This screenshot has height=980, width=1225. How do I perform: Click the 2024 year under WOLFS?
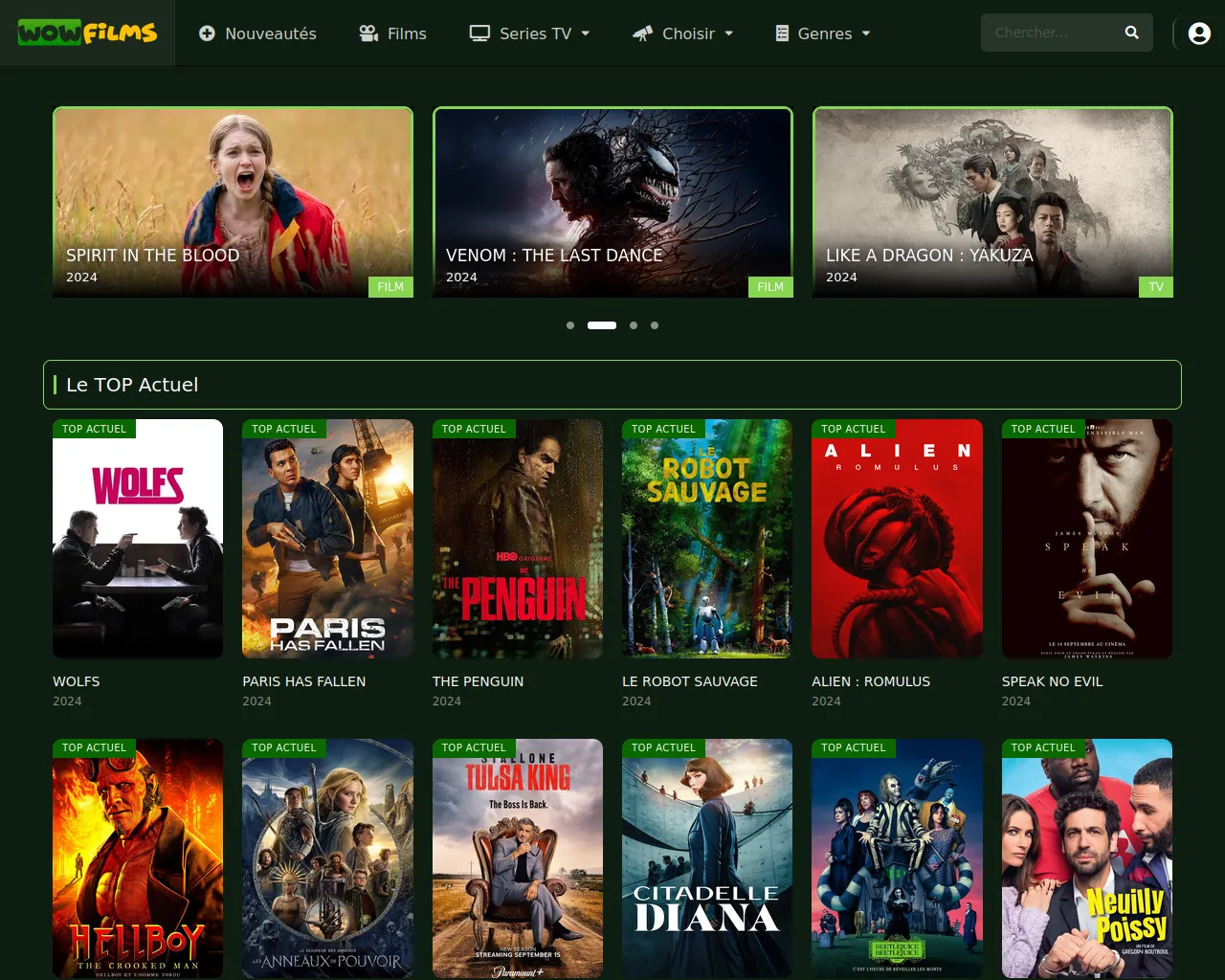coord(67,702)
